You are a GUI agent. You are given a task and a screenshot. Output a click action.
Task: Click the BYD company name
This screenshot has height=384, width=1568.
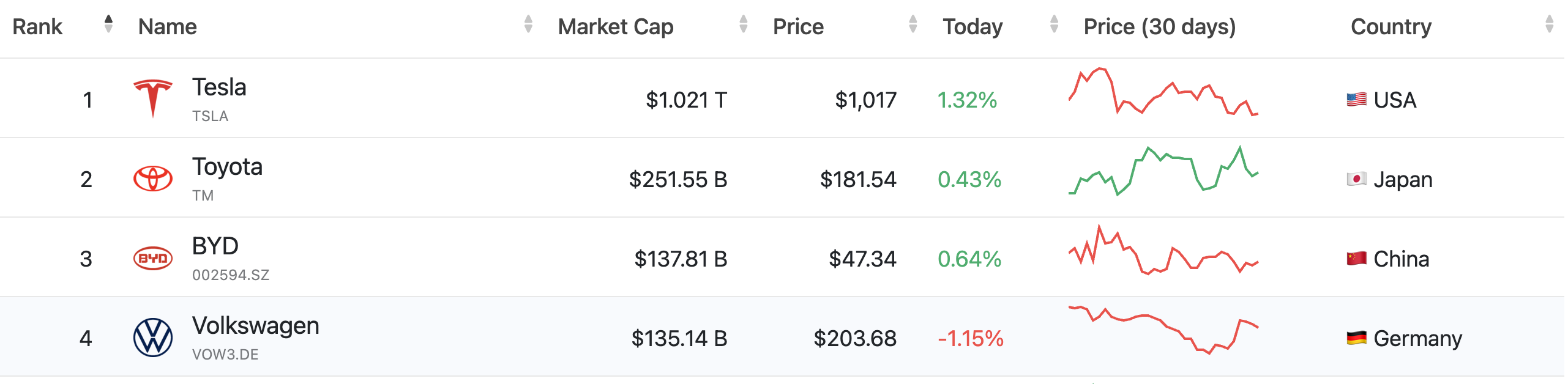coord(215,246)
